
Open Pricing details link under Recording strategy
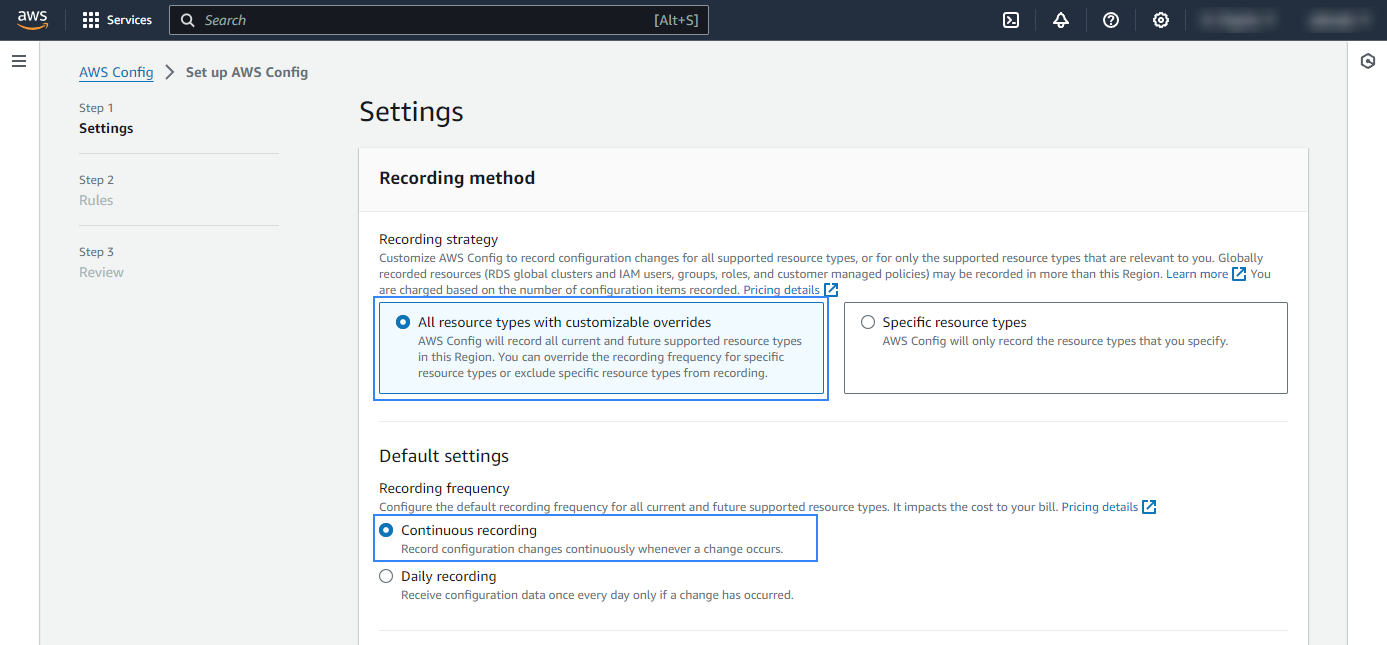coord(782,290)
